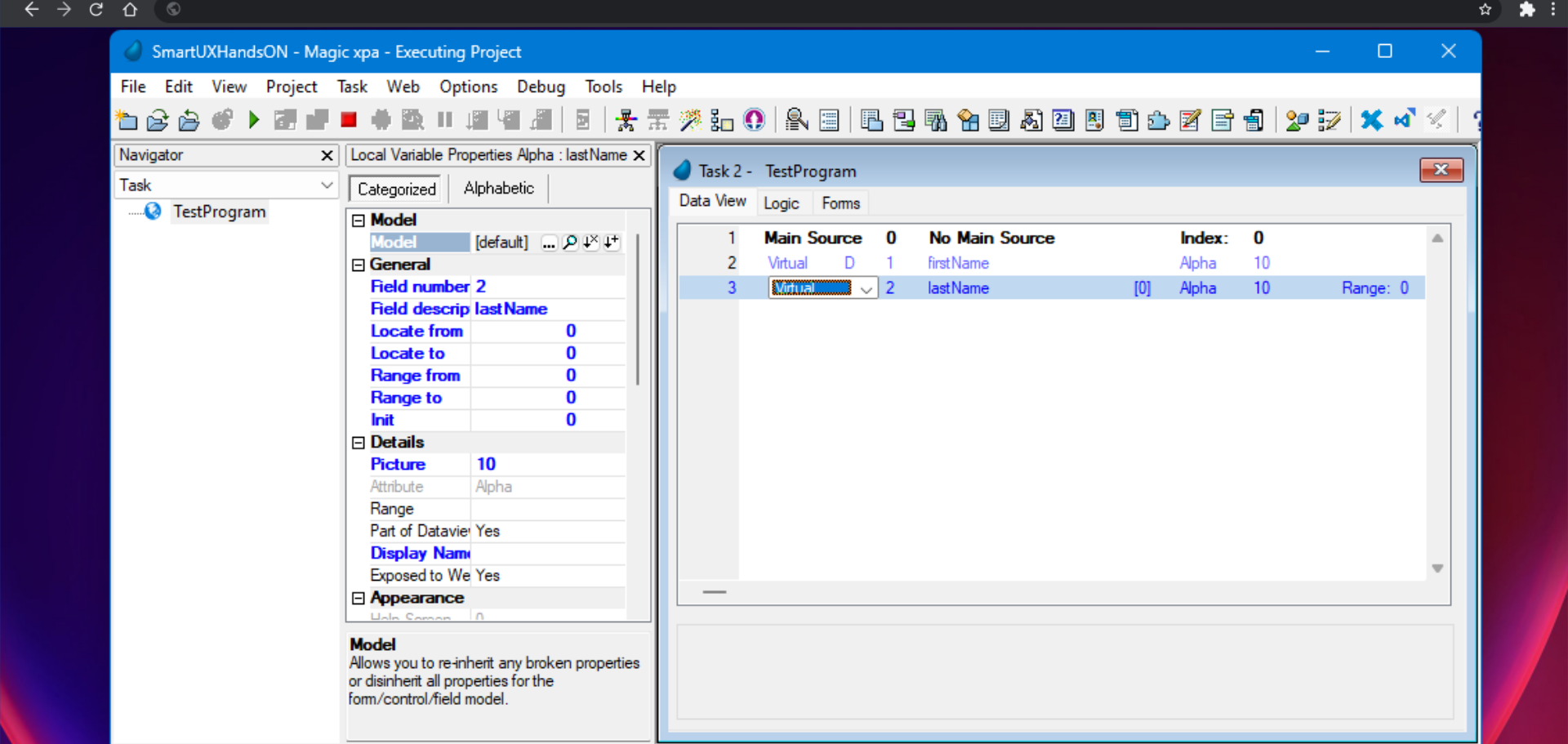Click the Visual Studio toolbar icon
The width and height of the screenshot is (1568, 744).
coord(1404,120)
